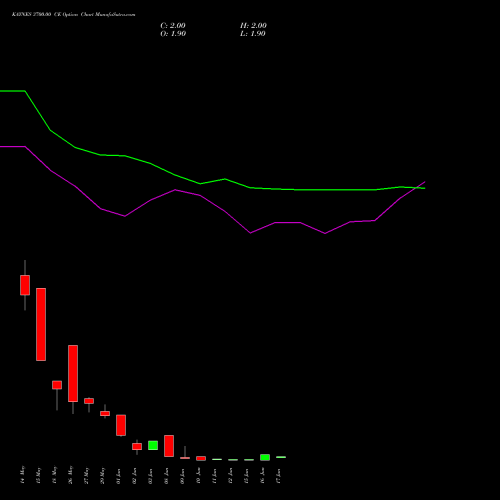Select the 'H: 2.00' high value
500x500 pixels.
point(253,26)
